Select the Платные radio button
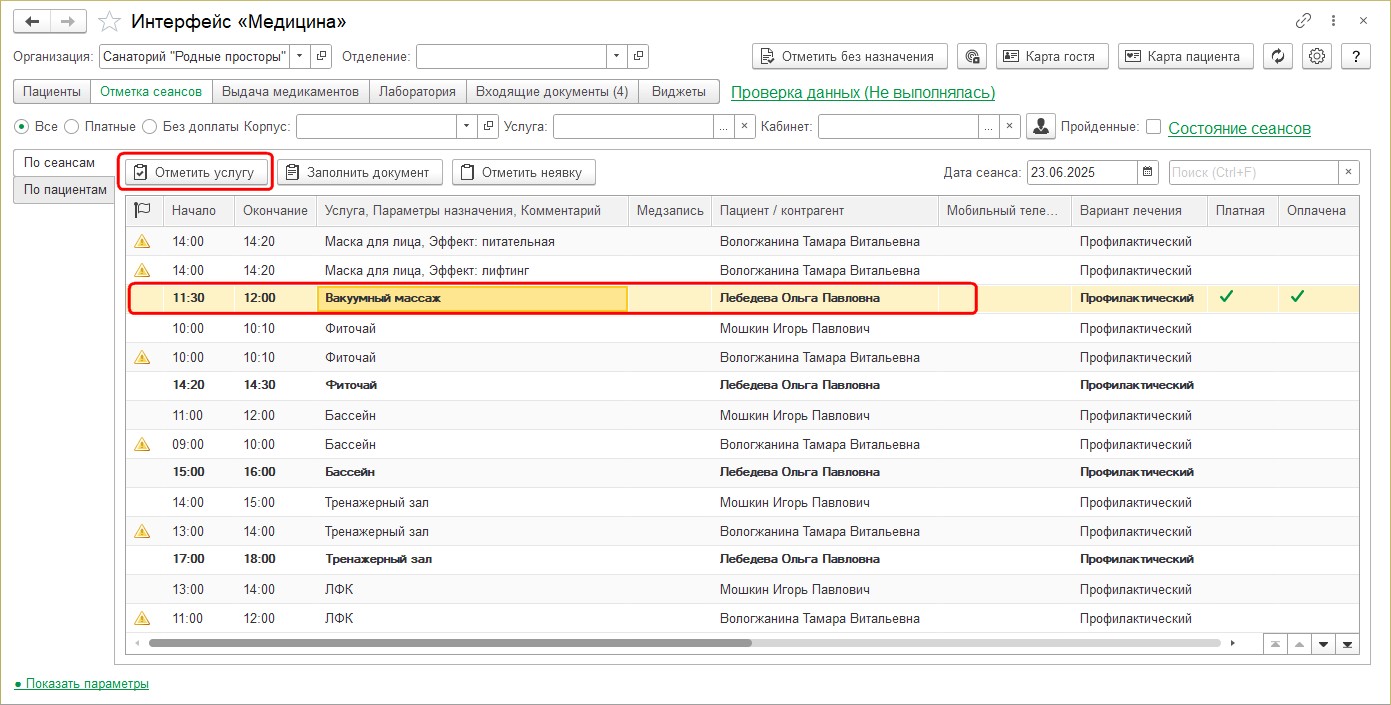This screenshot has height=705, width=1391. point(71,127)
